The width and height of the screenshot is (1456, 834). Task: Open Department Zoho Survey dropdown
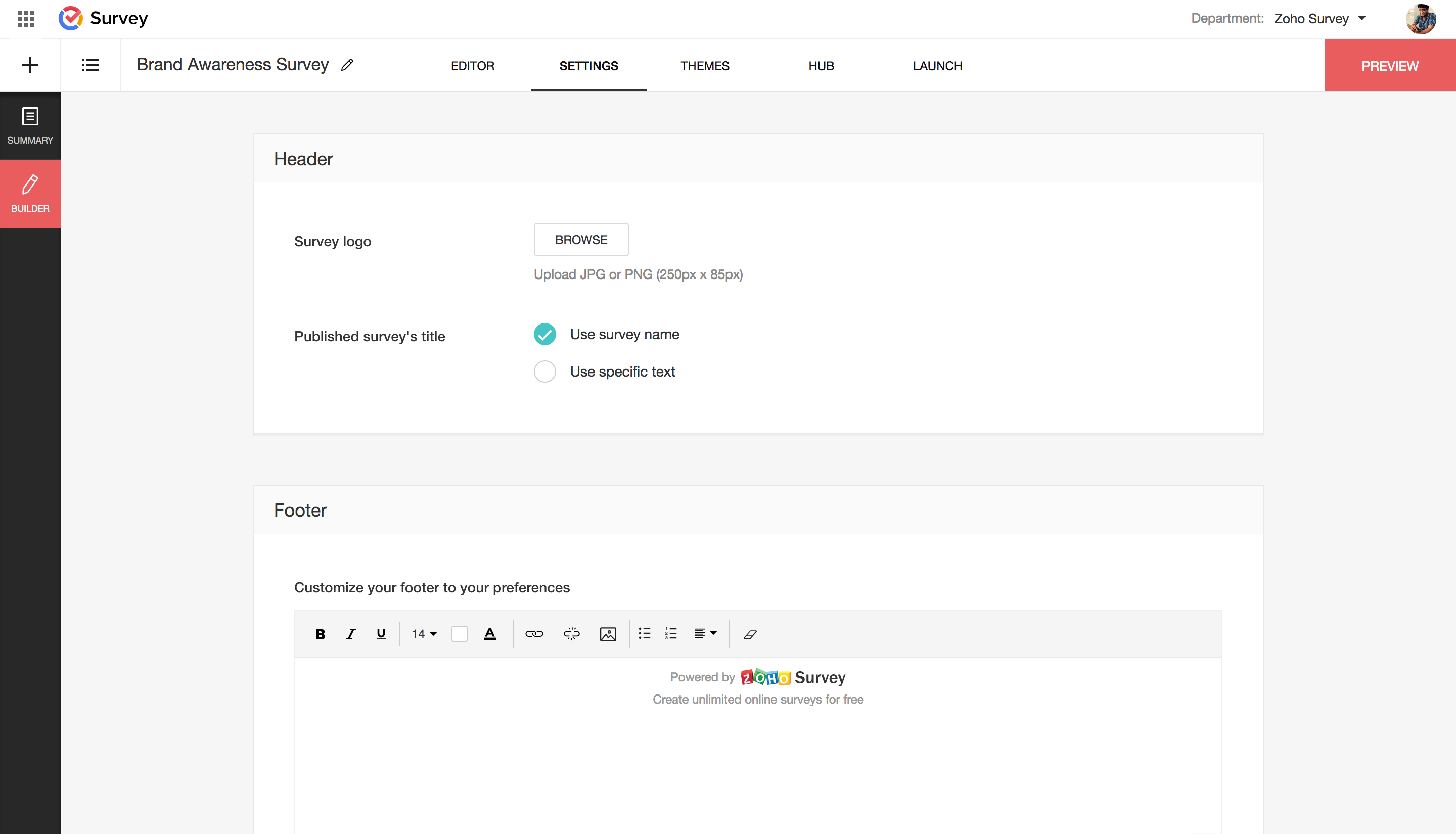tap(1320, 19)
